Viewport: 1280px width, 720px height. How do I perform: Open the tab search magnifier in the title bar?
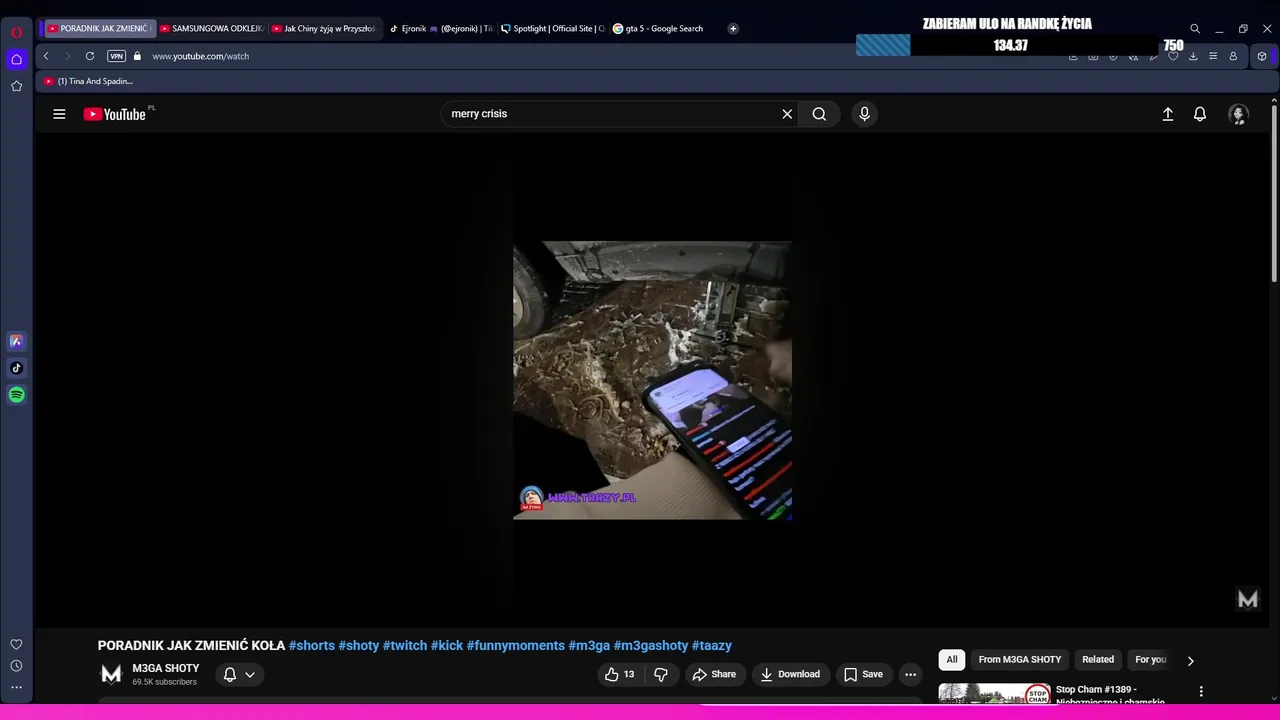(1195, 29)
